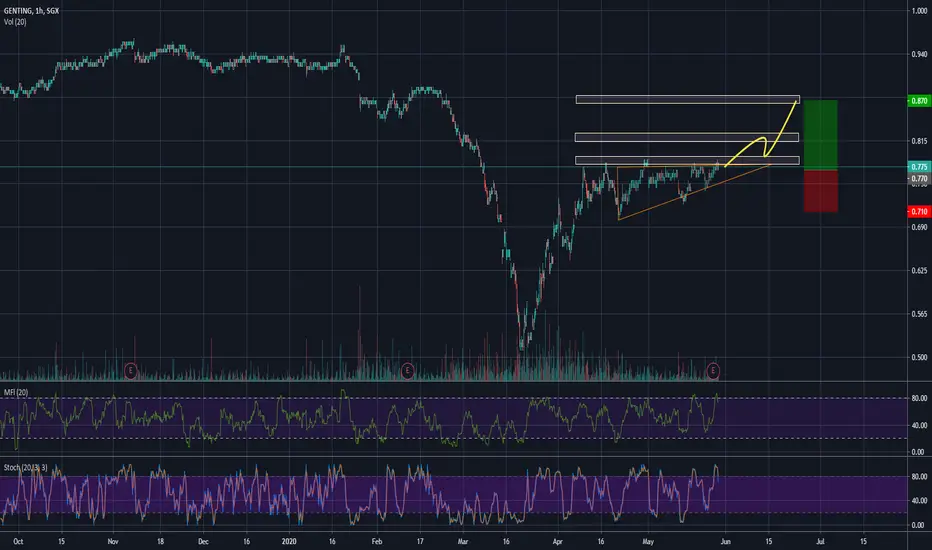Image resolution: width=932 pixels, height=550 pixels.
Task: Select the Stoch (20, 3, 3) indicator label
Action: pos(26,468)
